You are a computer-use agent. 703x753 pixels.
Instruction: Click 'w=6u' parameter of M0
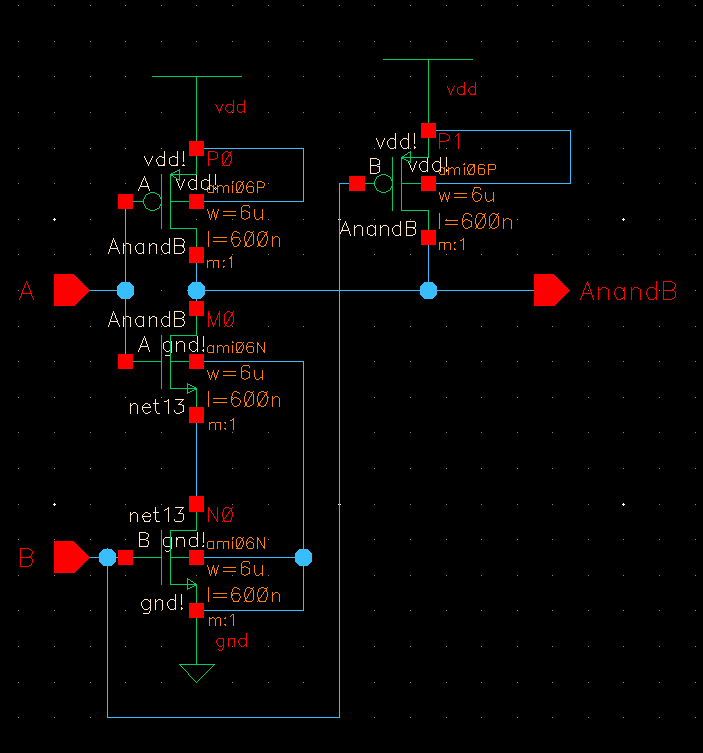235,374
